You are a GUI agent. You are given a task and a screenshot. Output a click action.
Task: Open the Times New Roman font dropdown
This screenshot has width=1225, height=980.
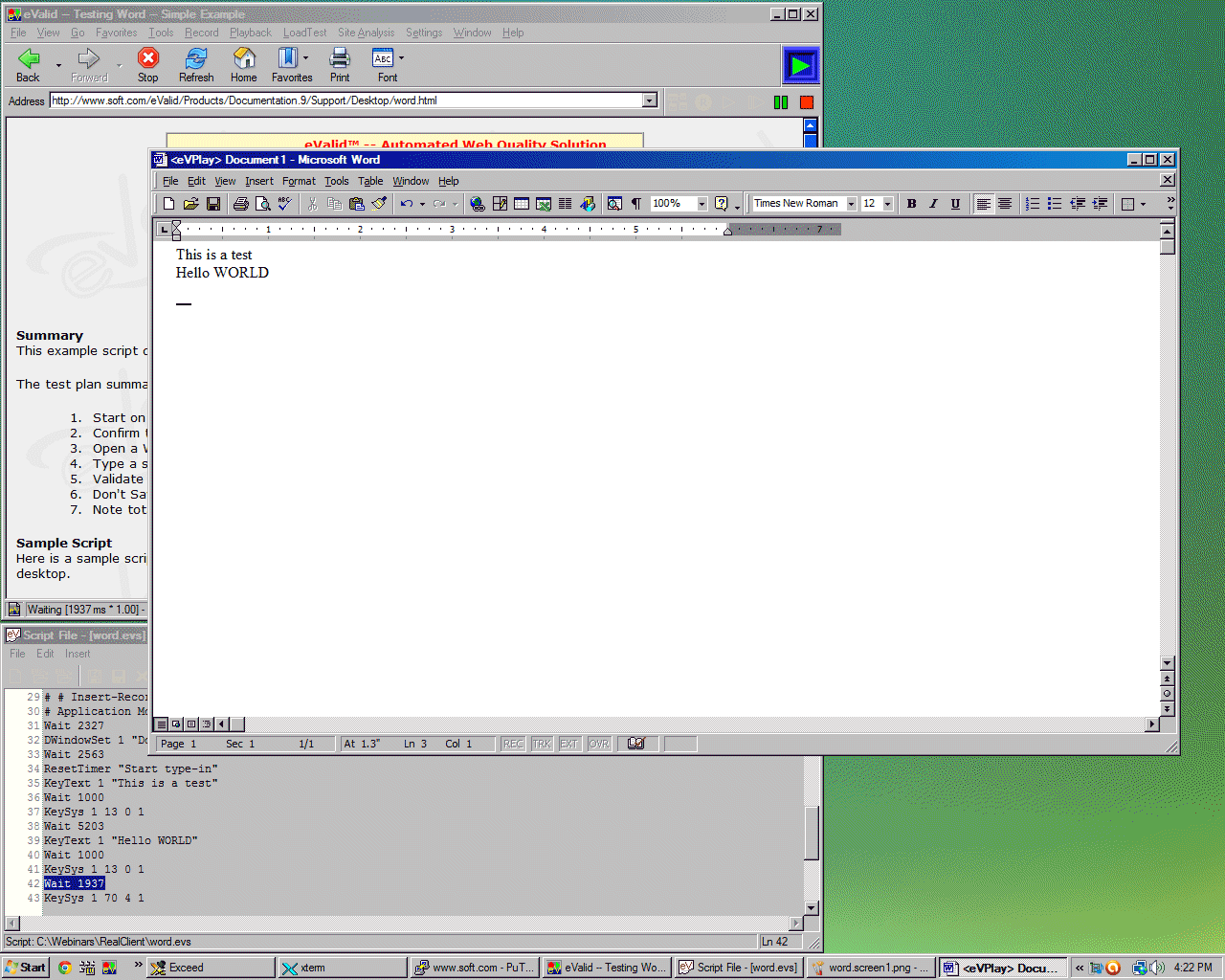coord(851,204)
